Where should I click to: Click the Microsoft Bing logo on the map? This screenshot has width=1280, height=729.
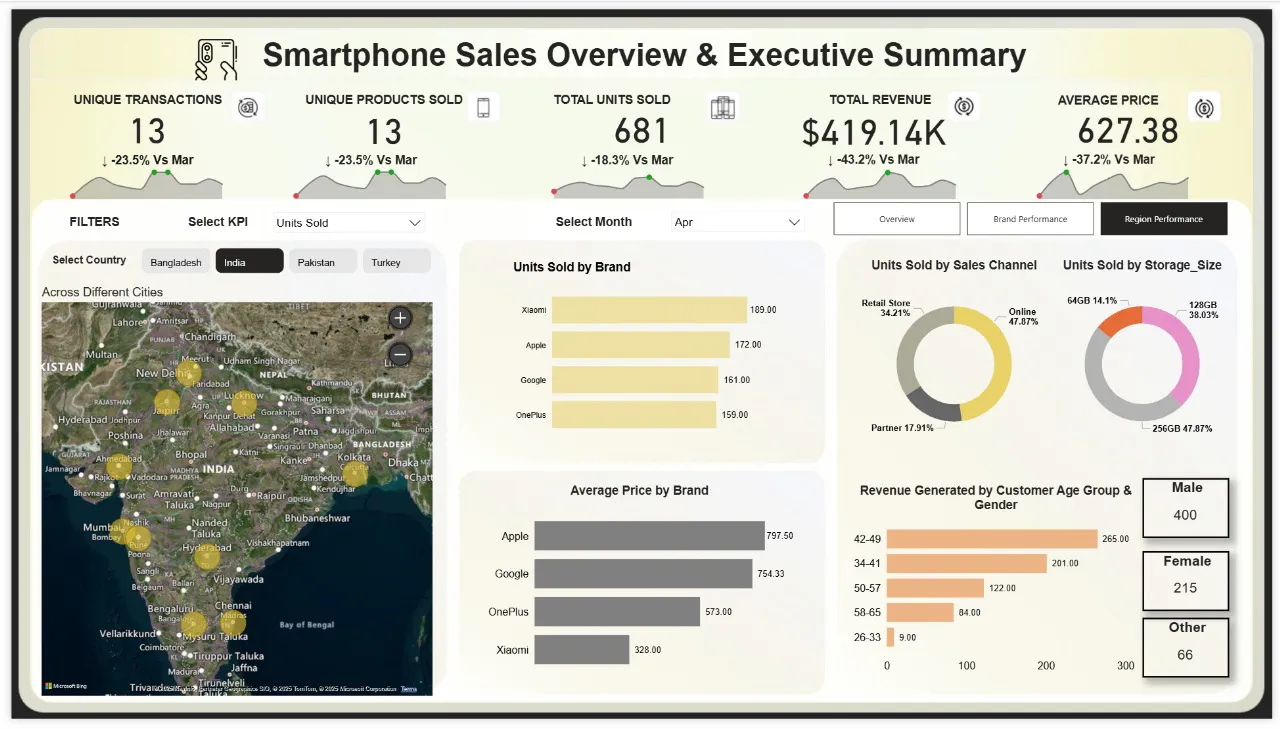click(65, 687)
